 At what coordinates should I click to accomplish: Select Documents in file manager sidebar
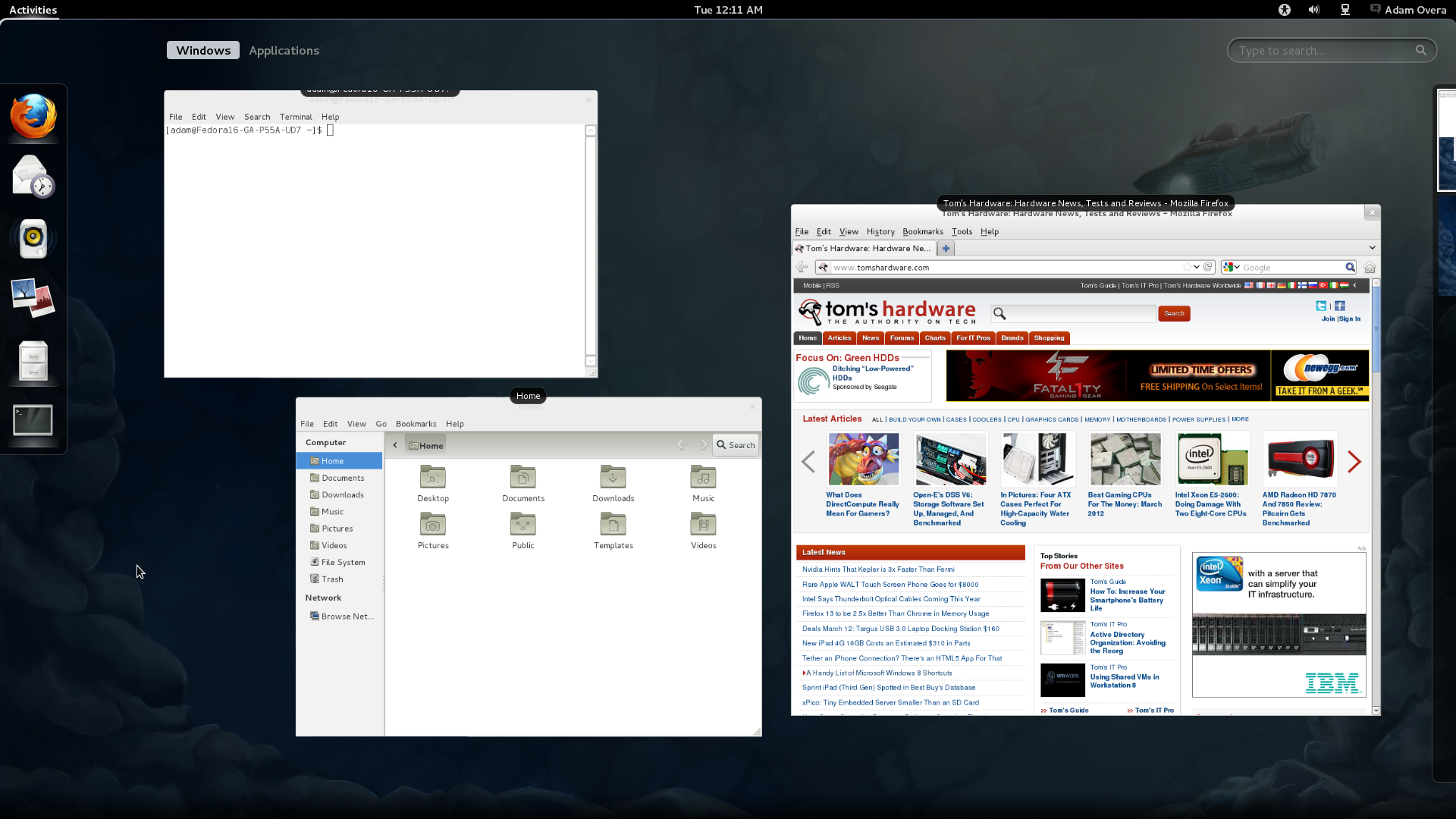[339, 478]
